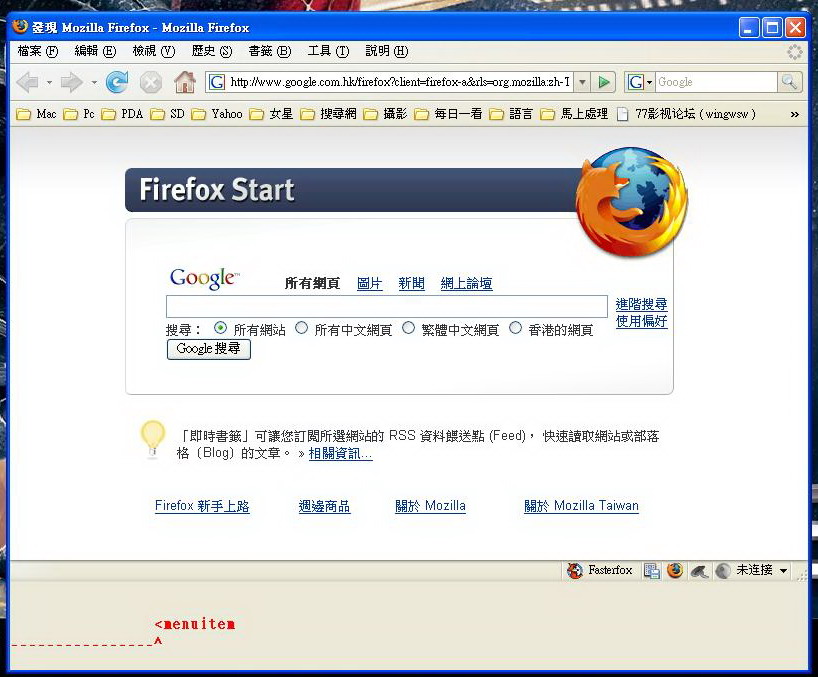Open the Yahoo bookmarks folder
The image size is (818, 677).
(216, 114)
